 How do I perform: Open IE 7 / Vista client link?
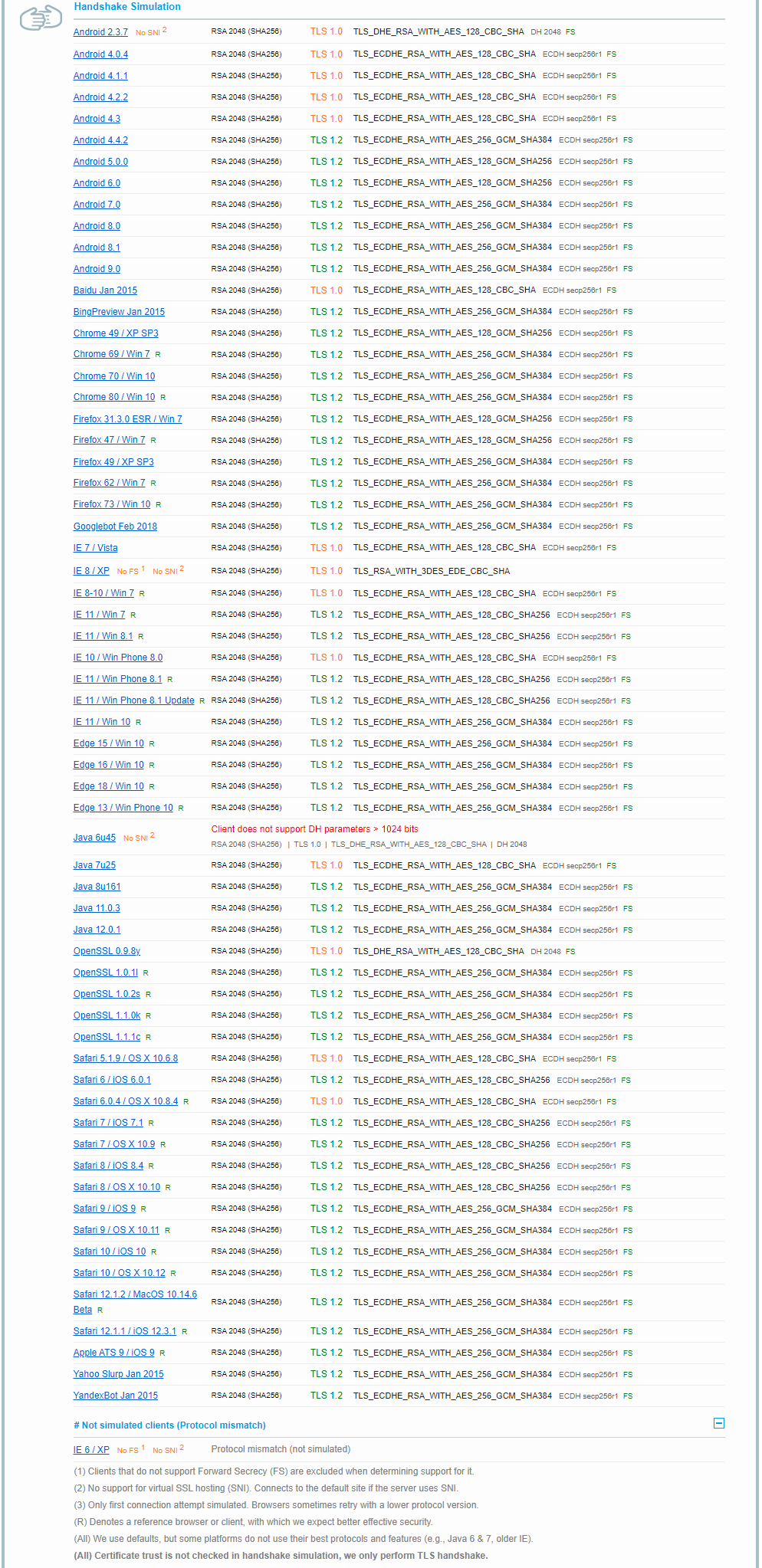pos(95,548)
